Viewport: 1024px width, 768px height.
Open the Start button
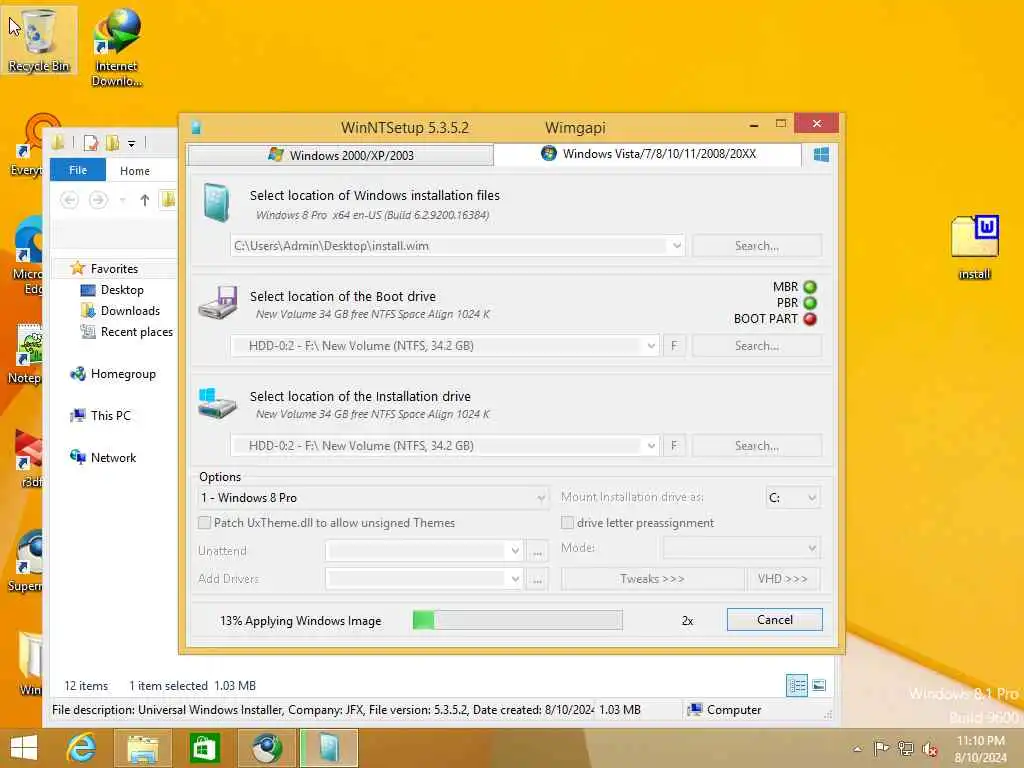pyautogui.click(x=24, y=748)
